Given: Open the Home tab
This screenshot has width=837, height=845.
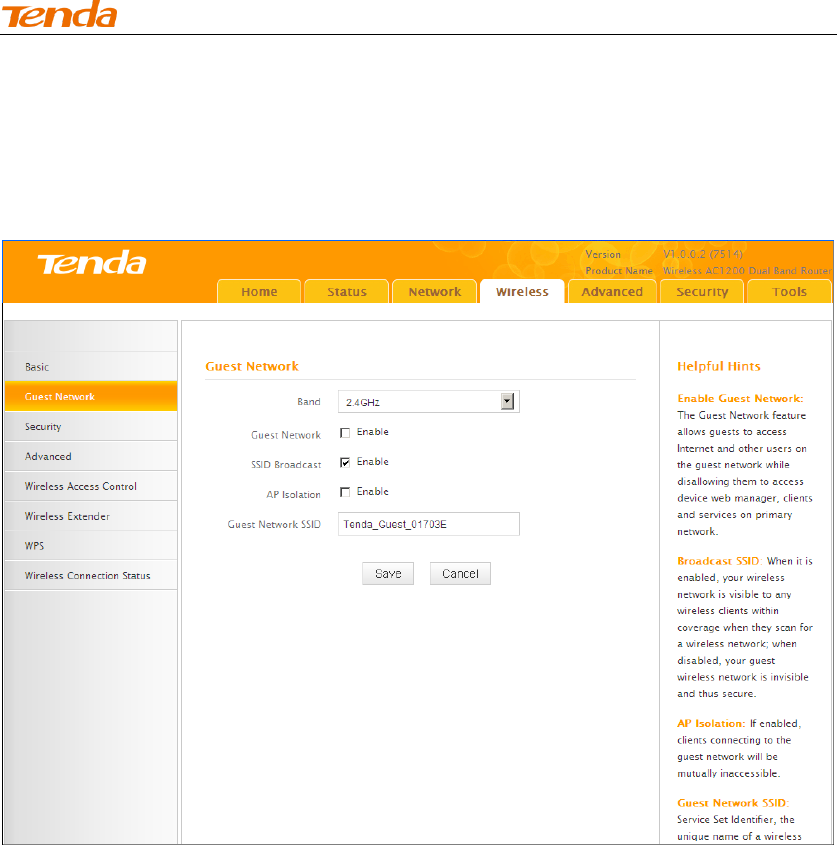Looking at the screenshot, I should pos(259,292).
